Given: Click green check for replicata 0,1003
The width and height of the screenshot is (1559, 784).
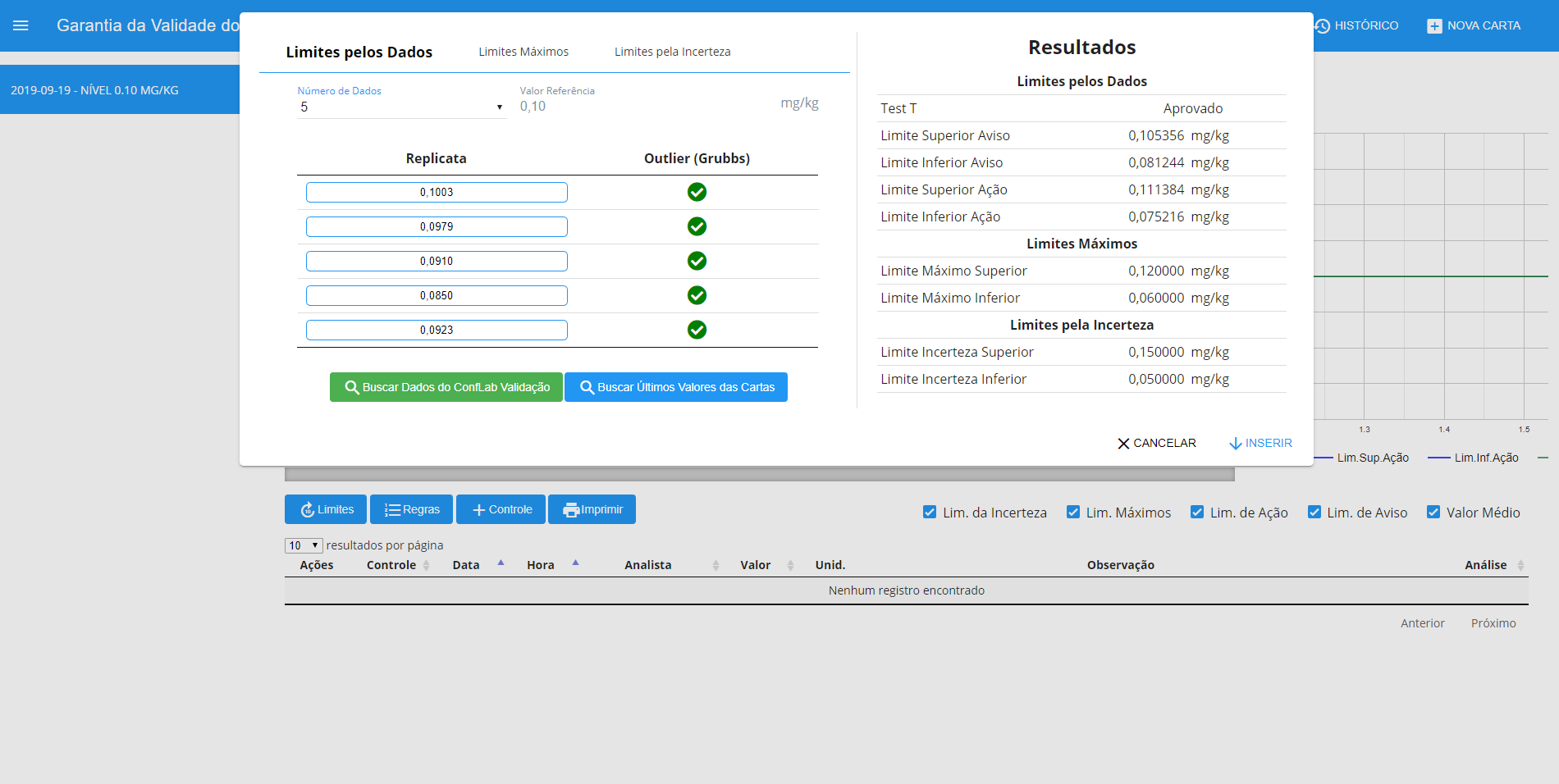Looking at the screenshot, I should [697, 192].
